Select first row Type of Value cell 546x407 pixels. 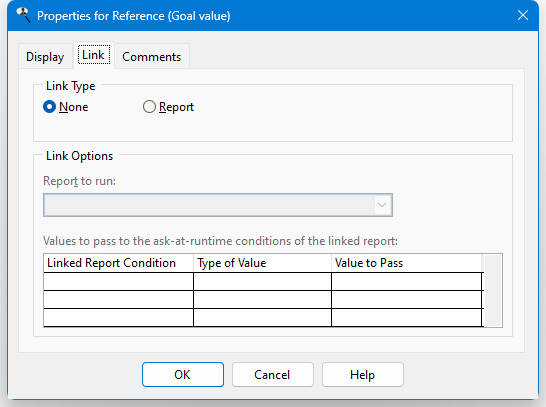[263, 281]
